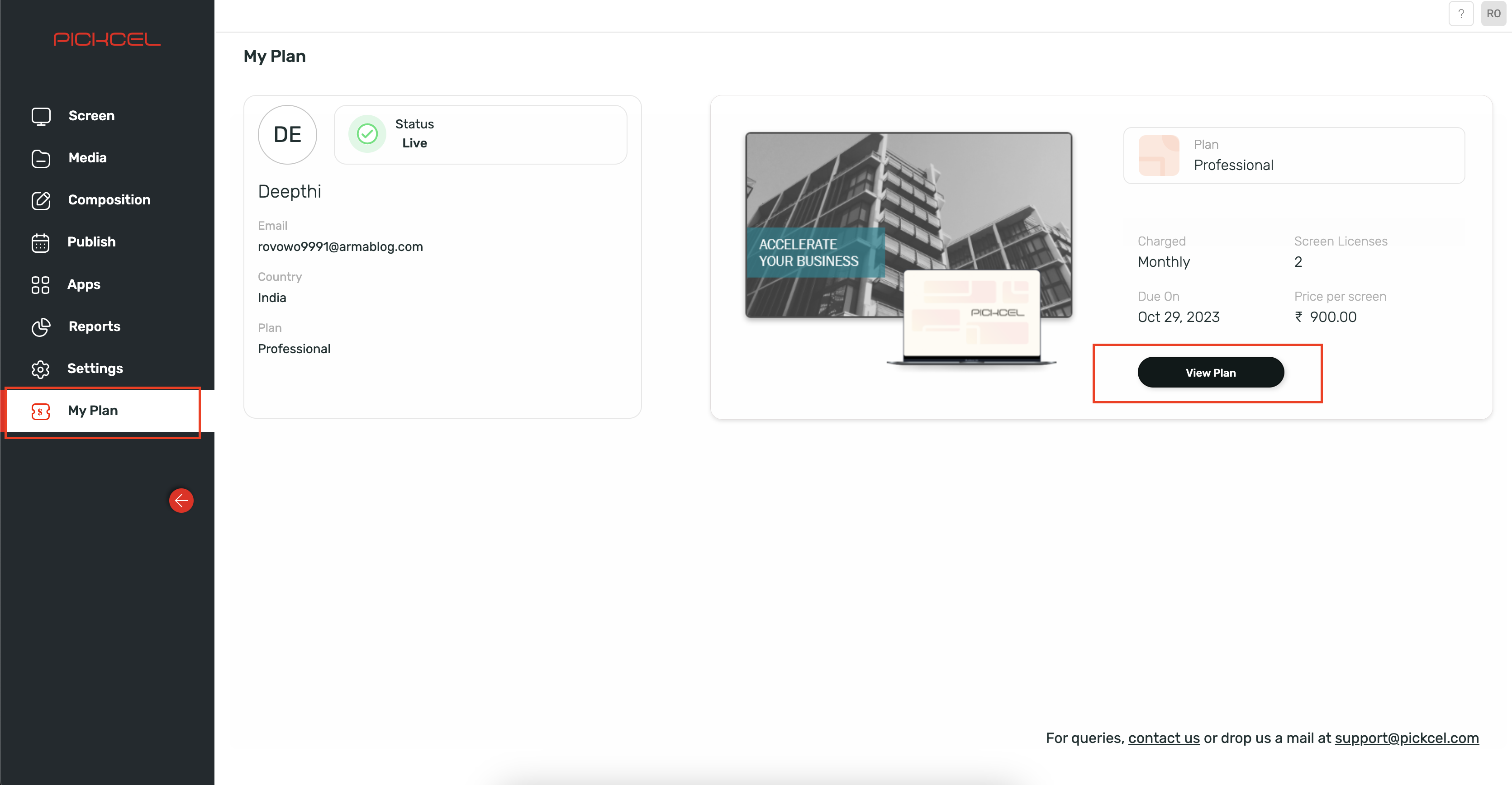Click the Apps grid icon

[x=41, y=284]
